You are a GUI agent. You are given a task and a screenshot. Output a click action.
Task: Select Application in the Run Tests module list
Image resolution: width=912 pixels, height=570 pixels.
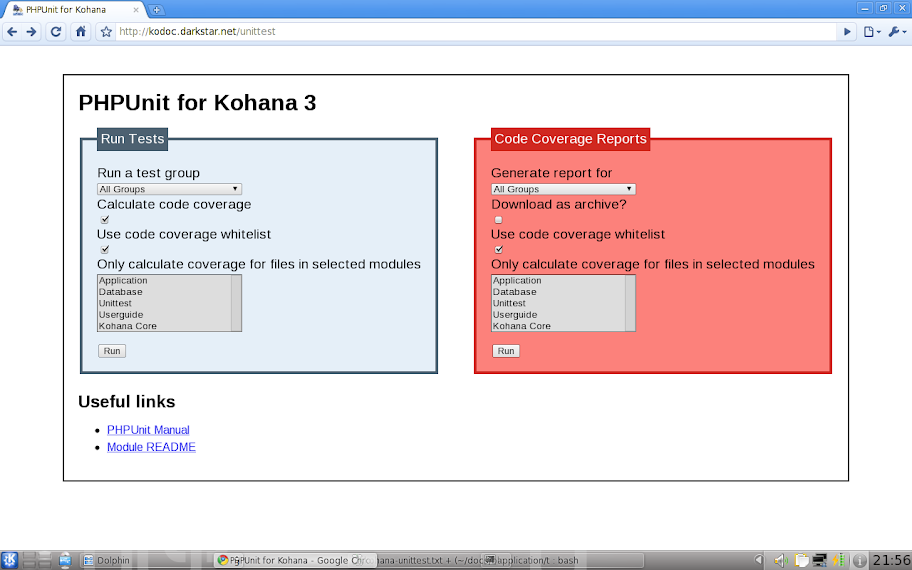click(x=164, y=280)
